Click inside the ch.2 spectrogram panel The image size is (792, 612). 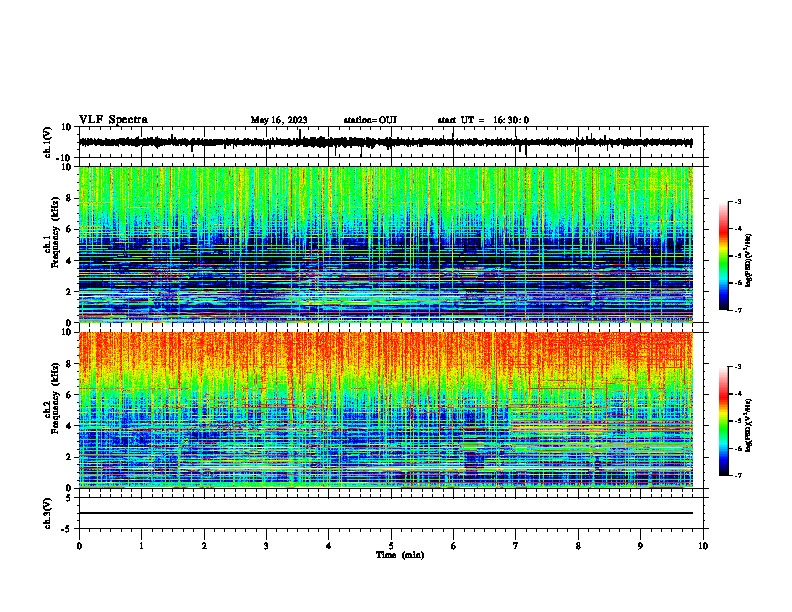386,410
